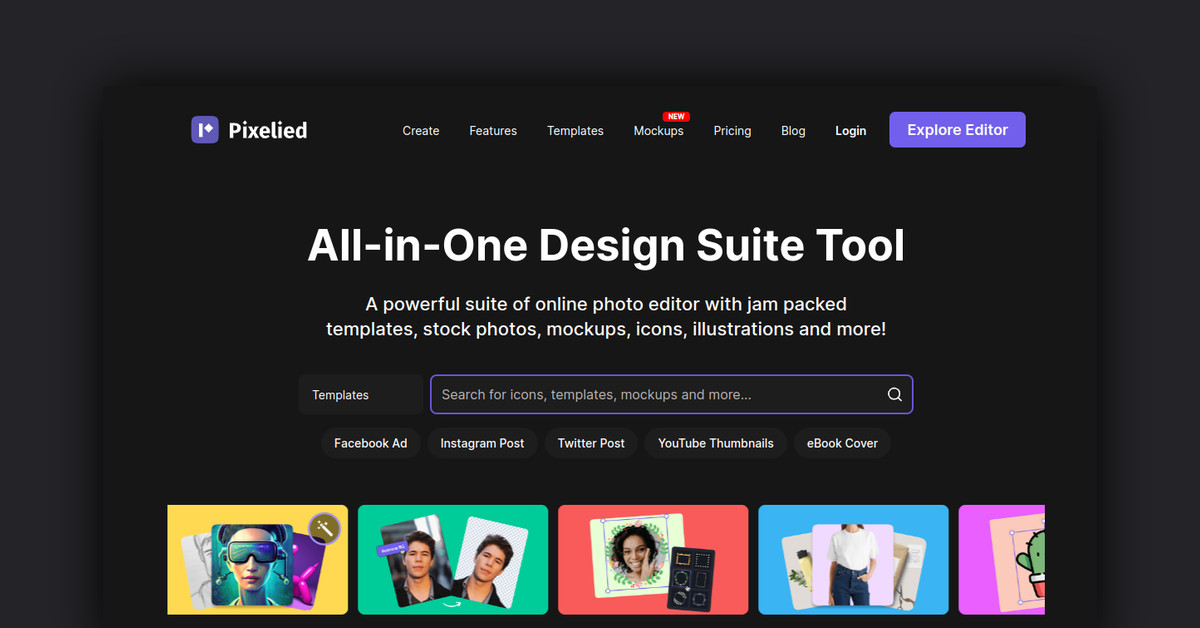The width and height of the screenshot is (1200, 628).
Task: Open the Templates category selector beside the search bar
Action: tap(360, 394)
